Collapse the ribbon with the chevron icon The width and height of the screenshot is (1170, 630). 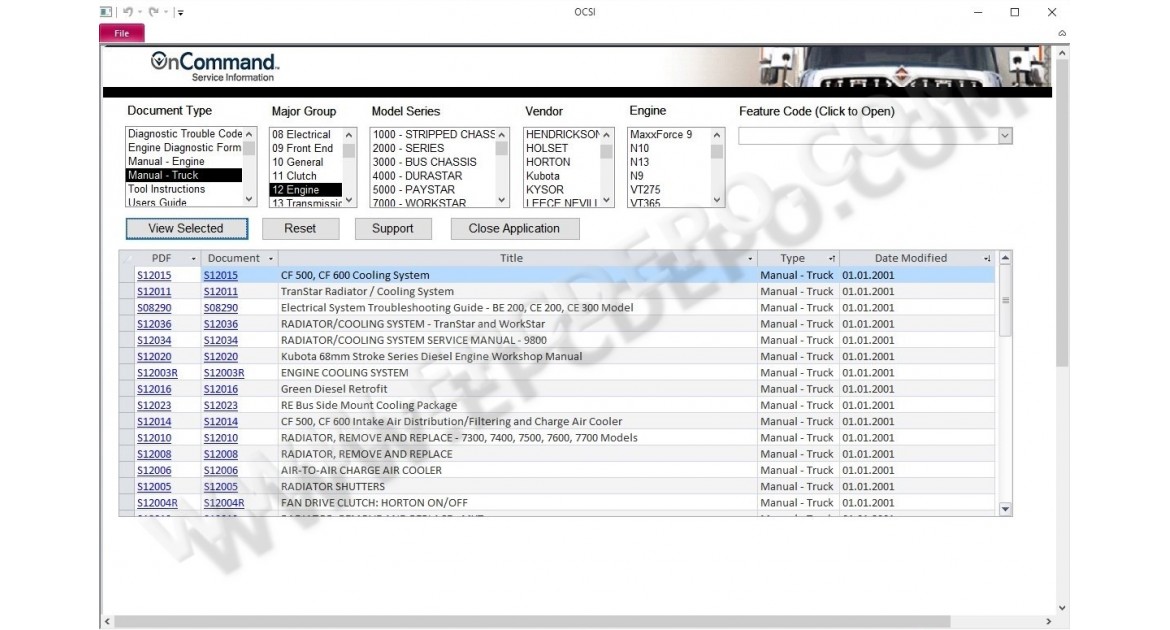tap(1062, 34)
